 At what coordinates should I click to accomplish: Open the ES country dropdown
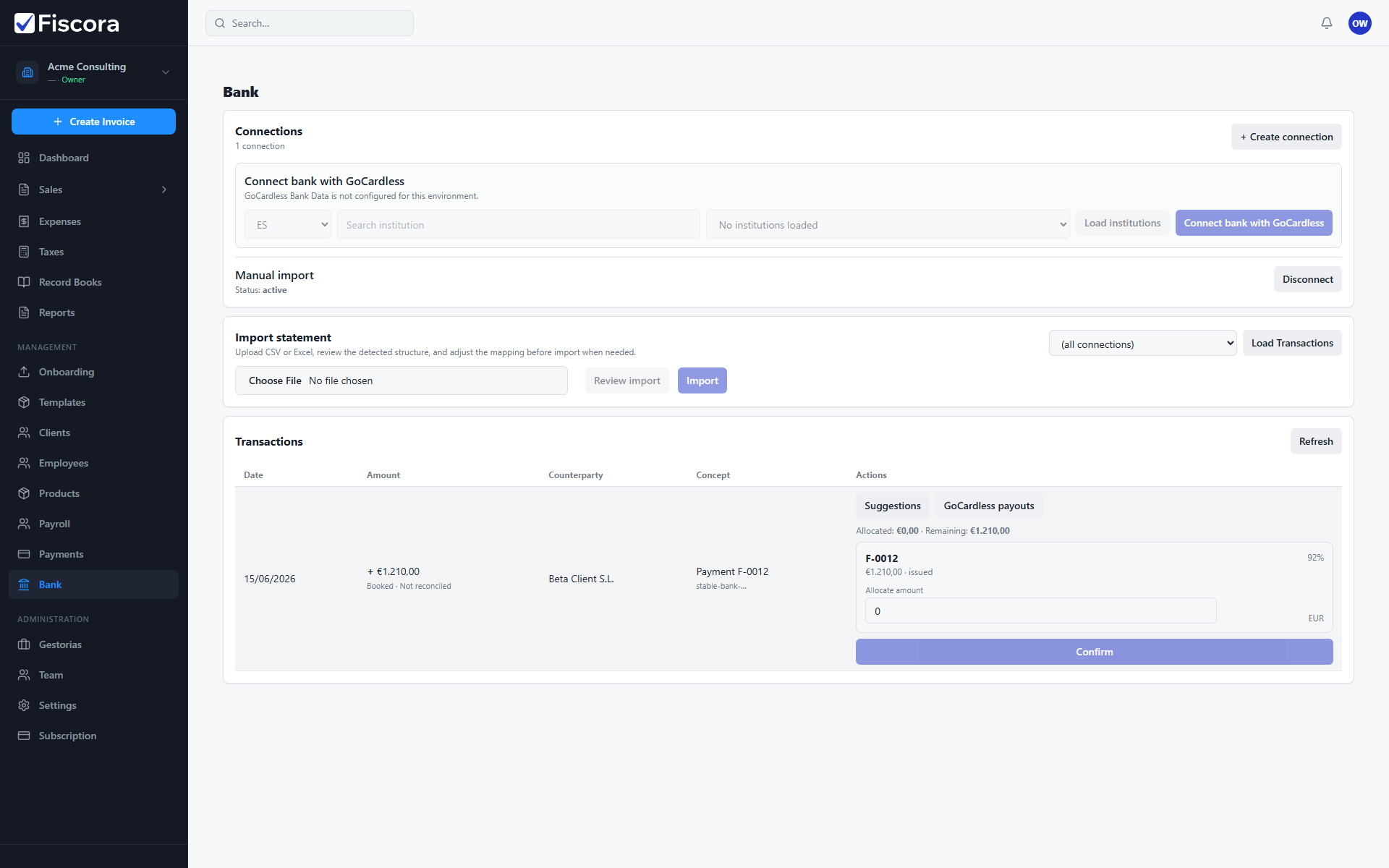pyautogui.click(x=288, y=224)
